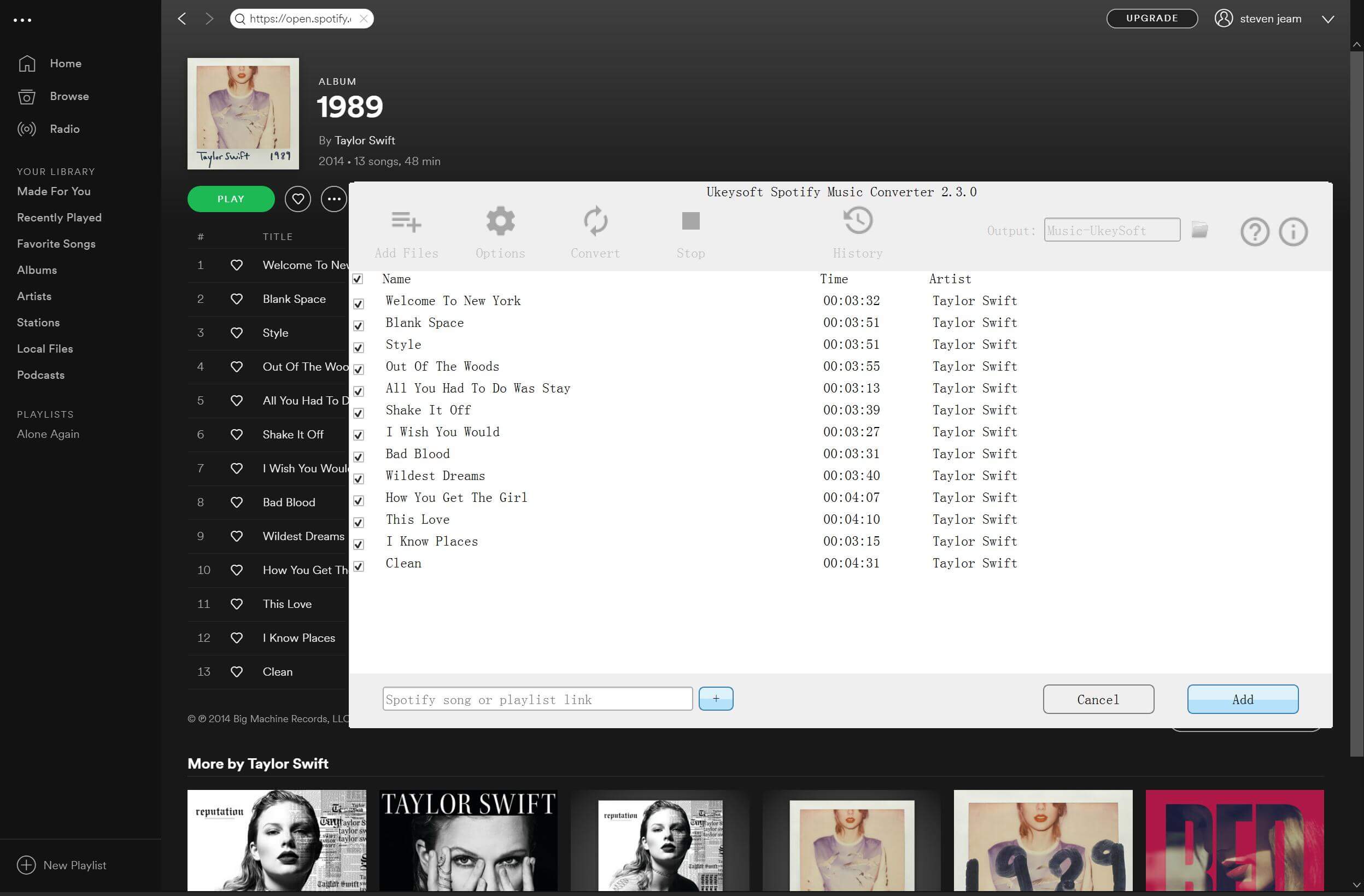
Task: Click the 1989 album cover thumbnail
Action: point(243,113)
